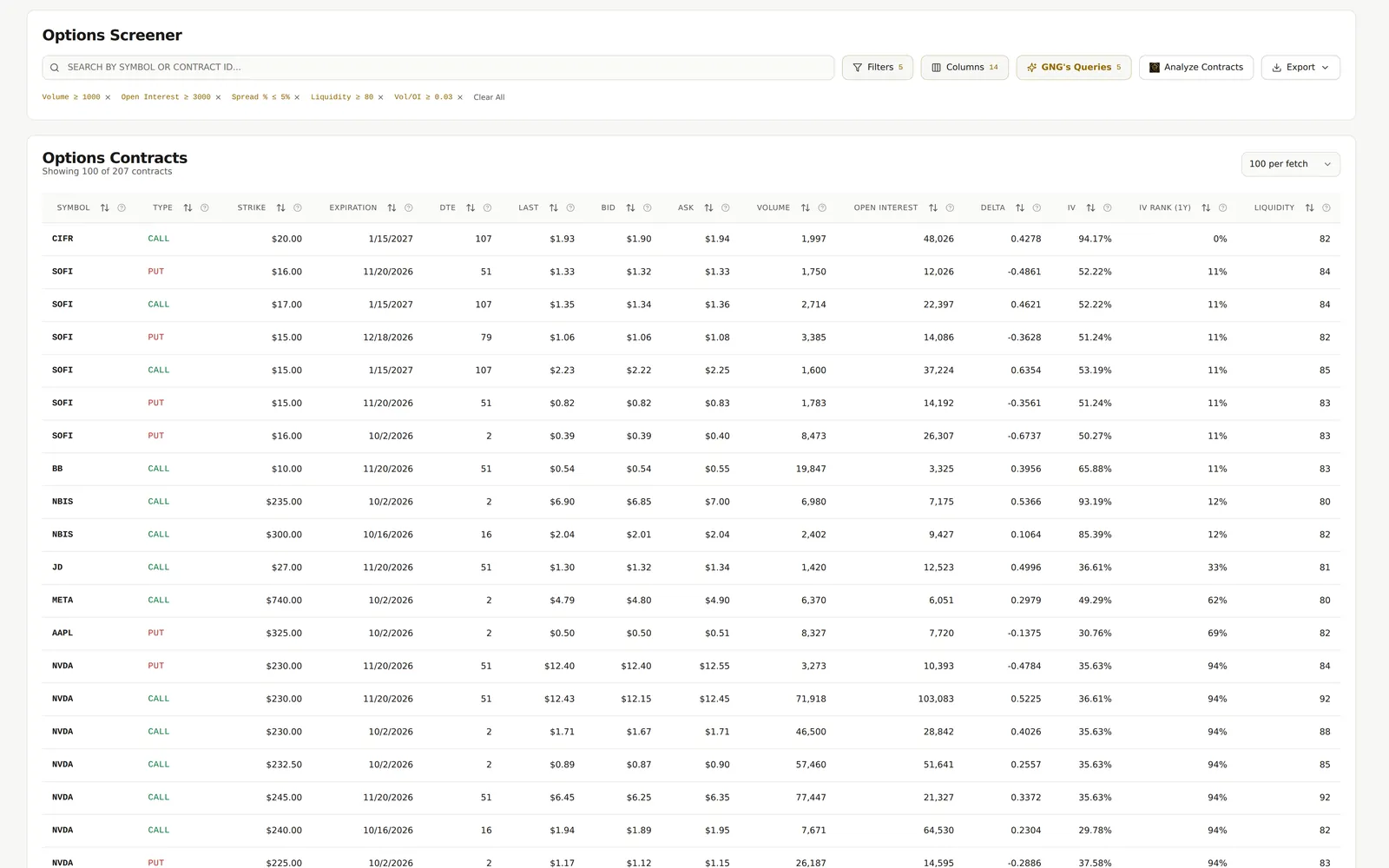Open the Export dropdown menu
Image resolution: width=1389 pixels, height=868 pixels.
[x=1300, y=68]
